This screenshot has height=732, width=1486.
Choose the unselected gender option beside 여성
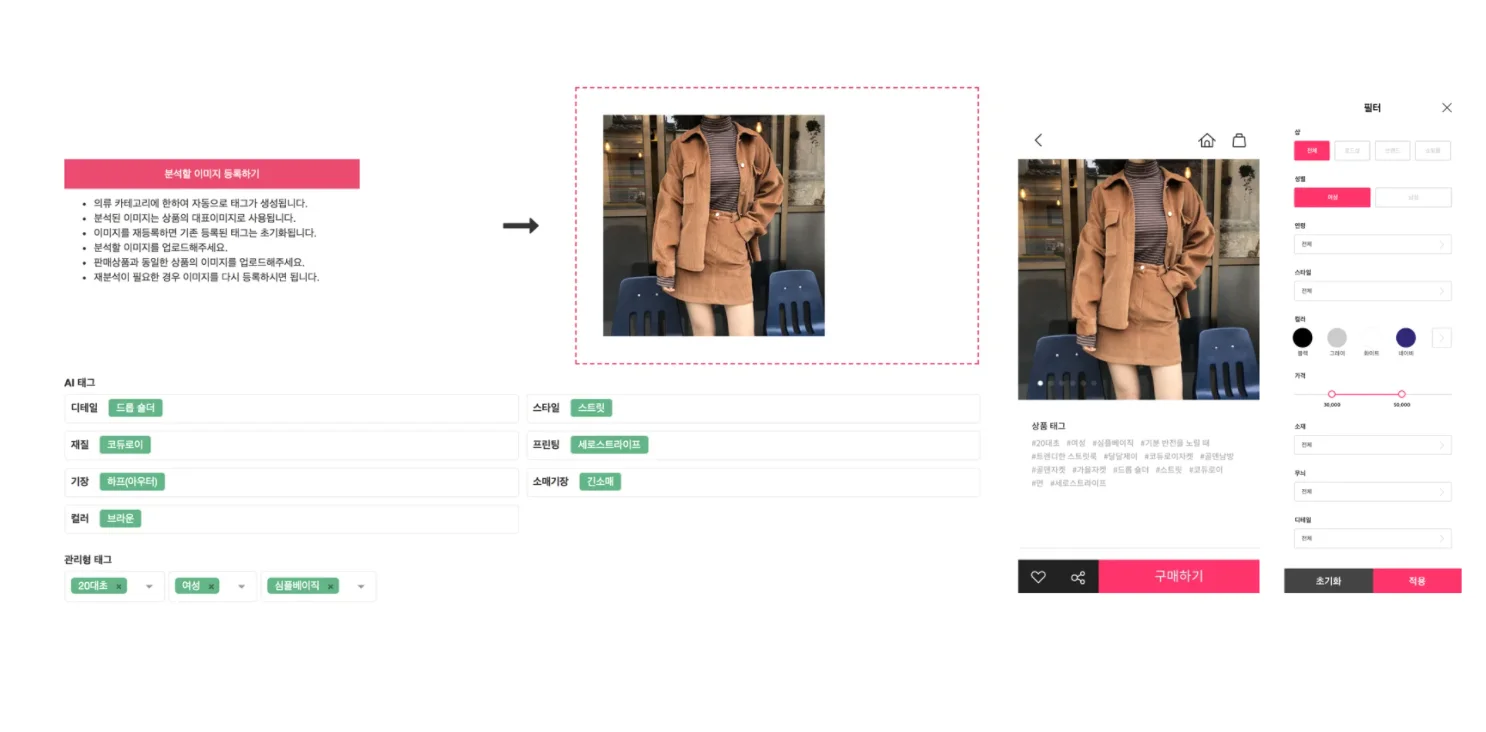pos(1413,197)
